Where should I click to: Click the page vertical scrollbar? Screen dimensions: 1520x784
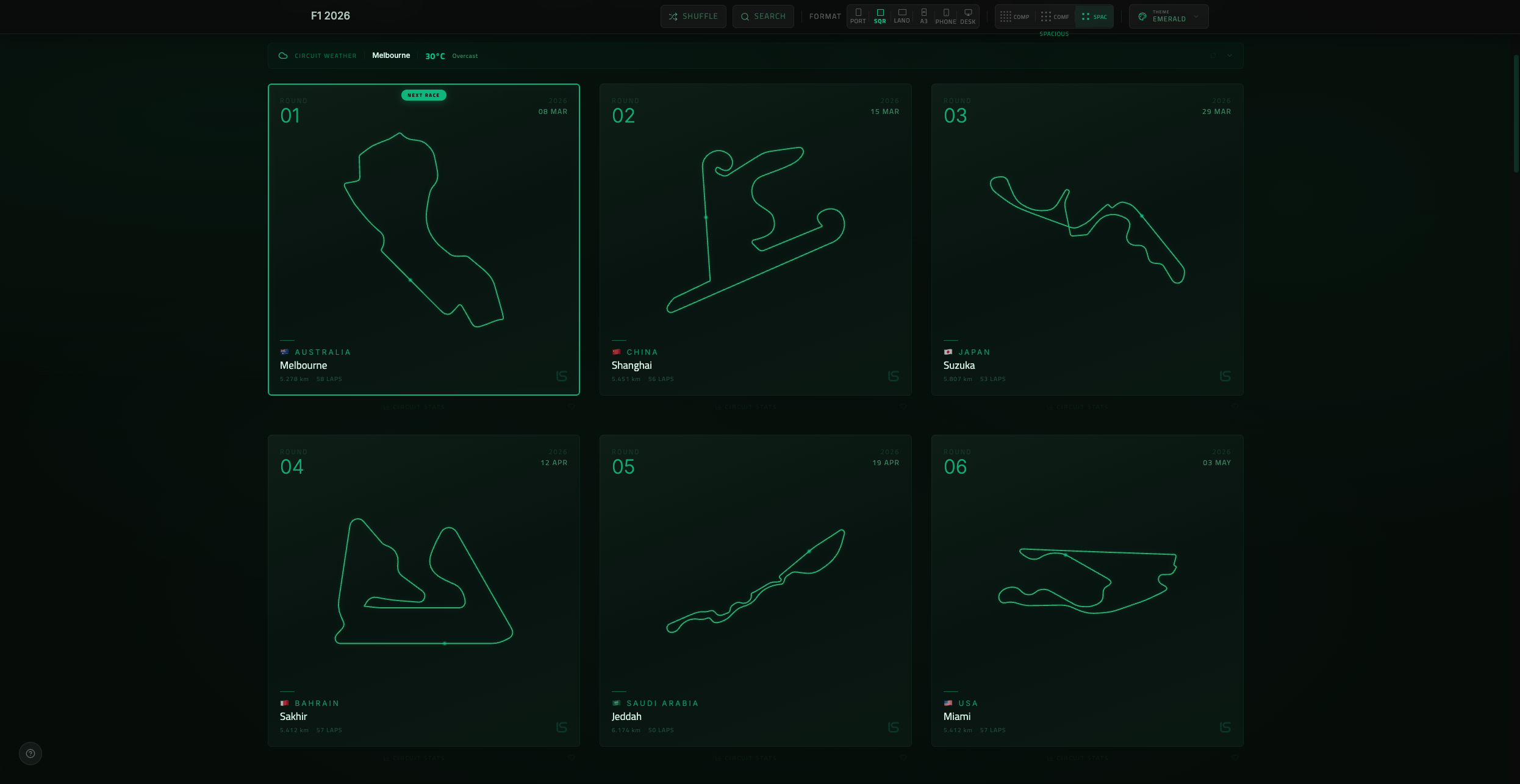pos(1516,113)
